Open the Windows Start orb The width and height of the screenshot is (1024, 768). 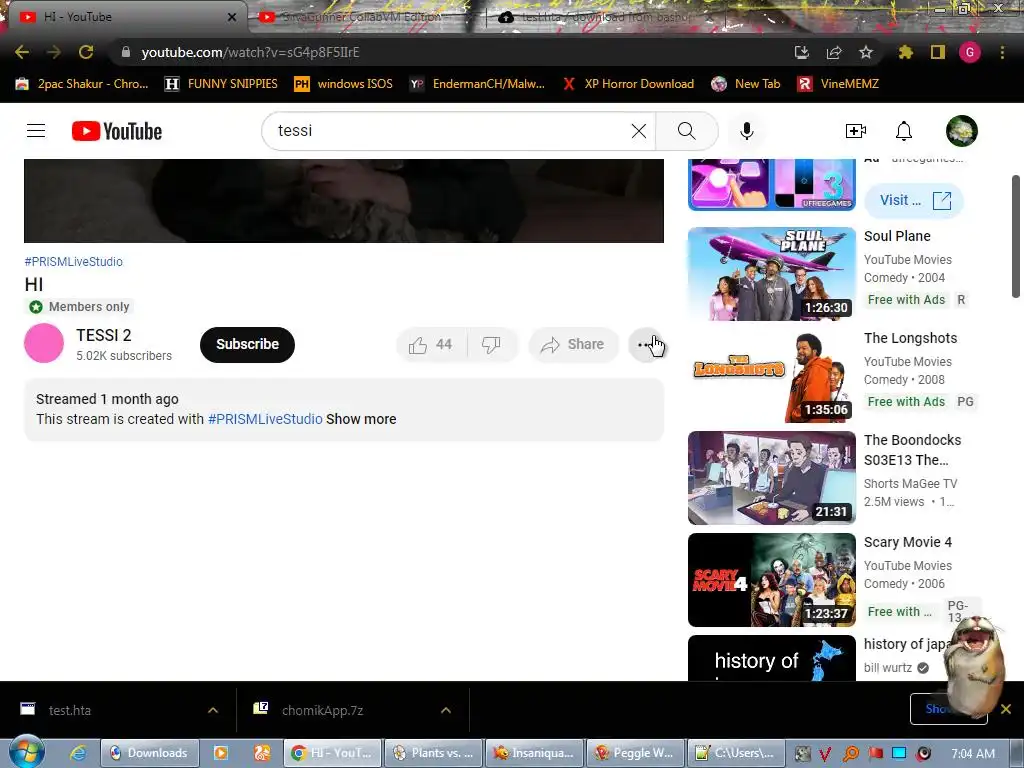[x=27, y=752]
